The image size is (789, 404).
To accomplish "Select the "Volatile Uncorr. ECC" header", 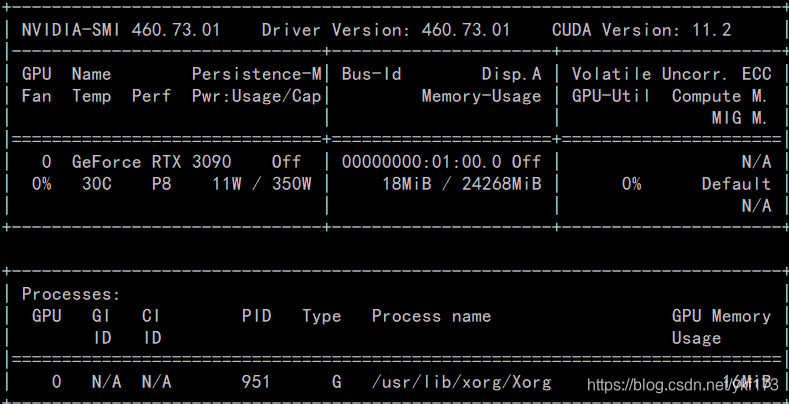I will tap(671, 74).
